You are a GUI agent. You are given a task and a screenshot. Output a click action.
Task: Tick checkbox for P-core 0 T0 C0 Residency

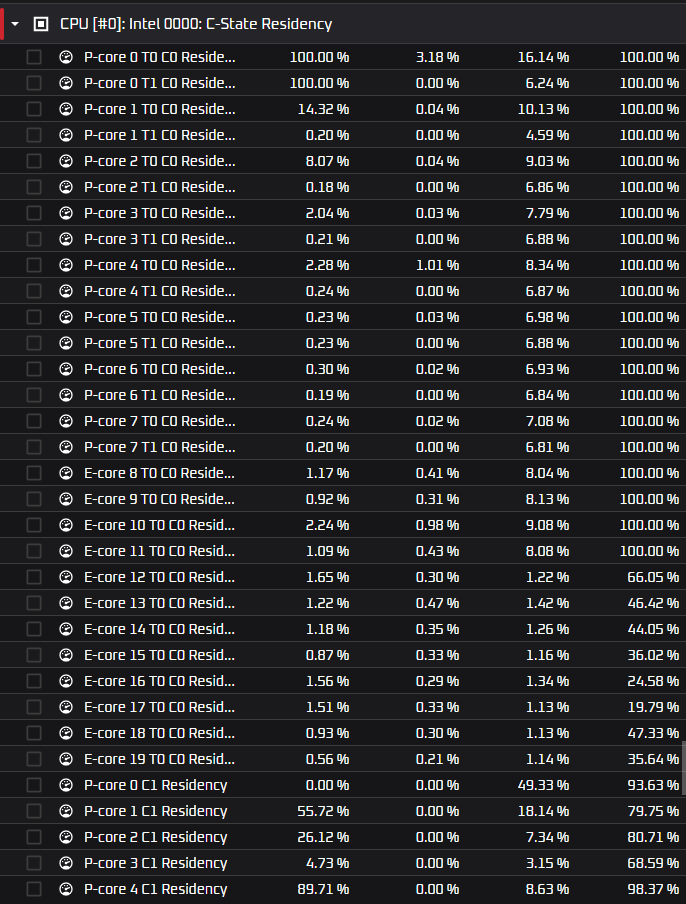pyautogui.click(x=34, y=57)
